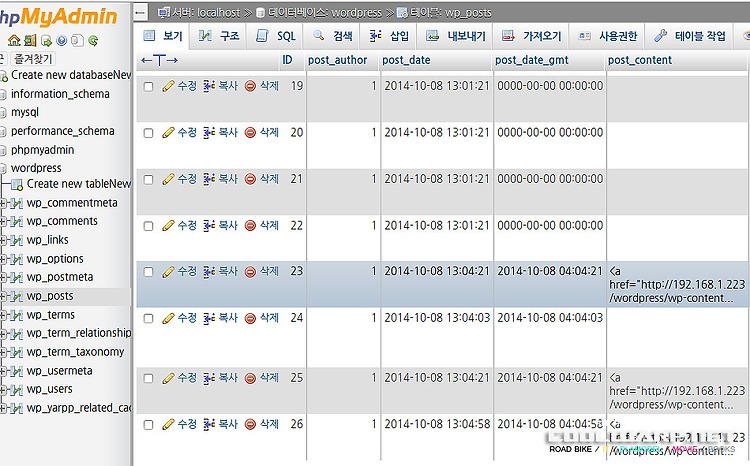The image size is (750, 466).
Task: Click the pencil edit icon for row 20
Action: point(168,133)
